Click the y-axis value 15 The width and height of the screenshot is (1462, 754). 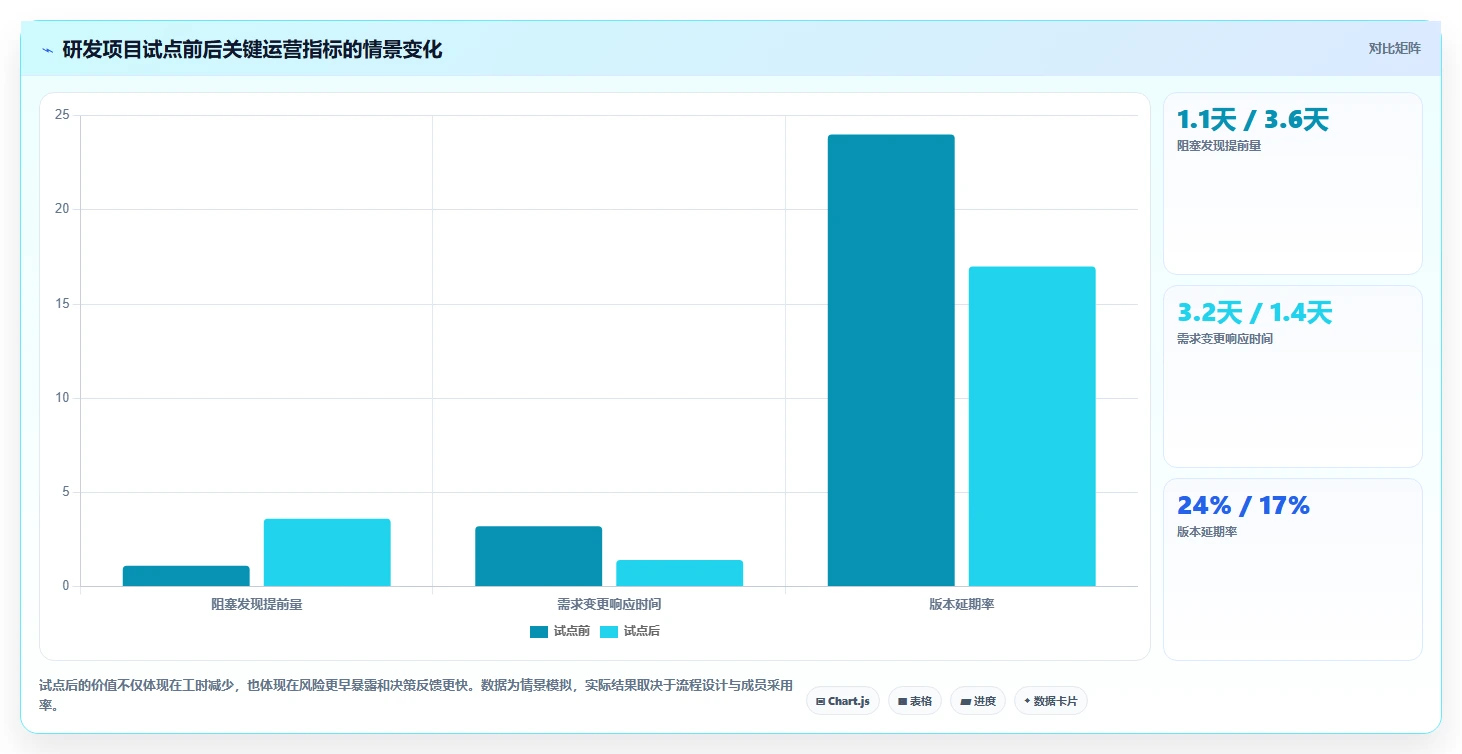click(62, 304)
